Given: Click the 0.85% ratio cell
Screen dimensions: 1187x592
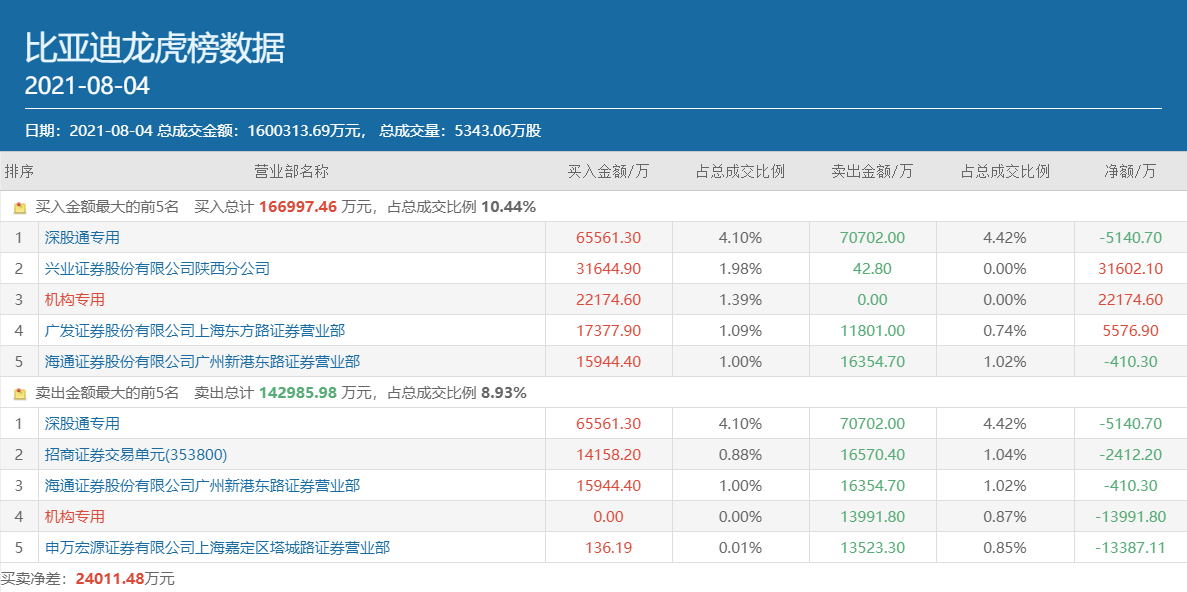Looking at the screenshot, I should (1005, 547).
